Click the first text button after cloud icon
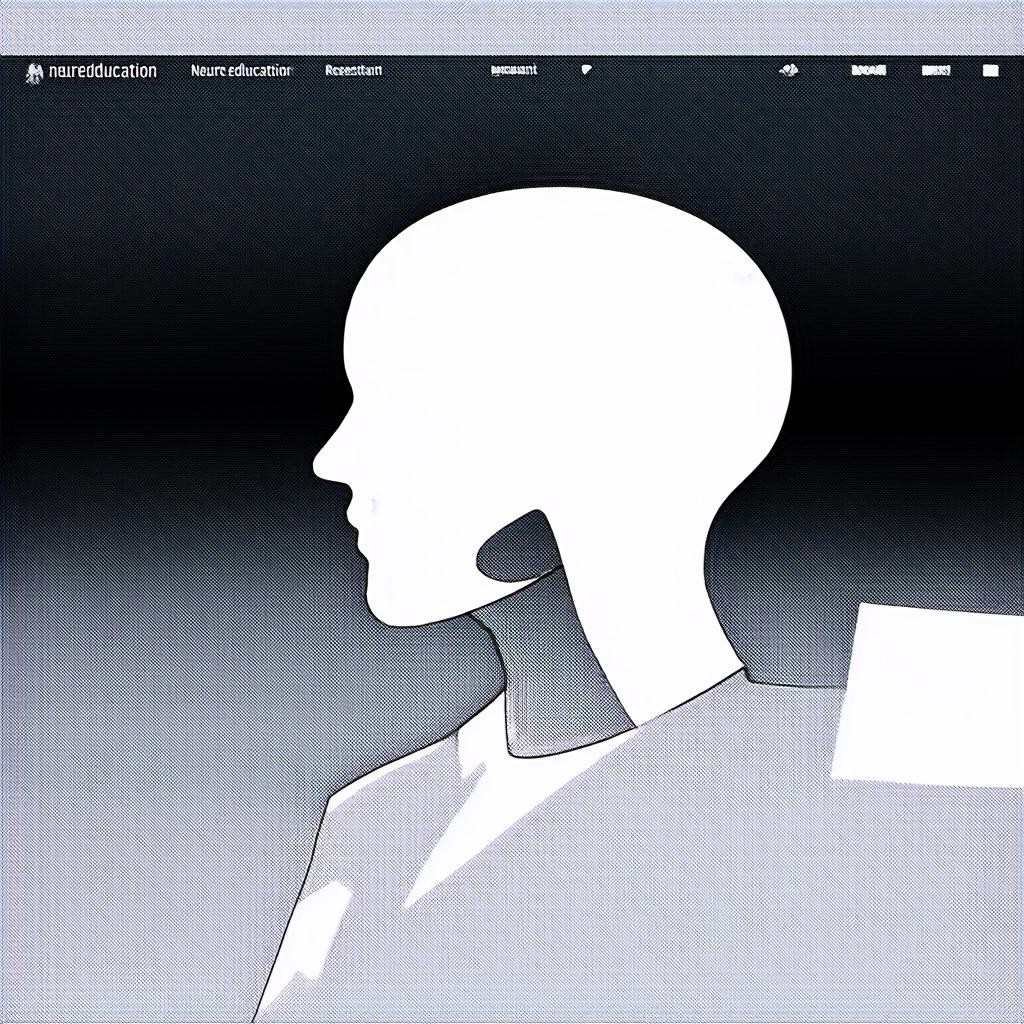 coord(867,71)
